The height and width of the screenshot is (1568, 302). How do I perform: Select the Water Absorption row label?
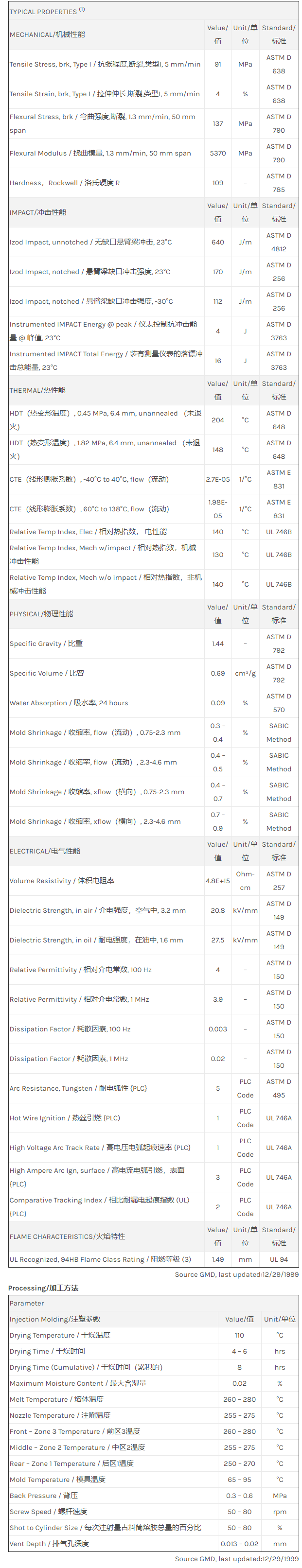pyautogui.click(x=69, y=702)
